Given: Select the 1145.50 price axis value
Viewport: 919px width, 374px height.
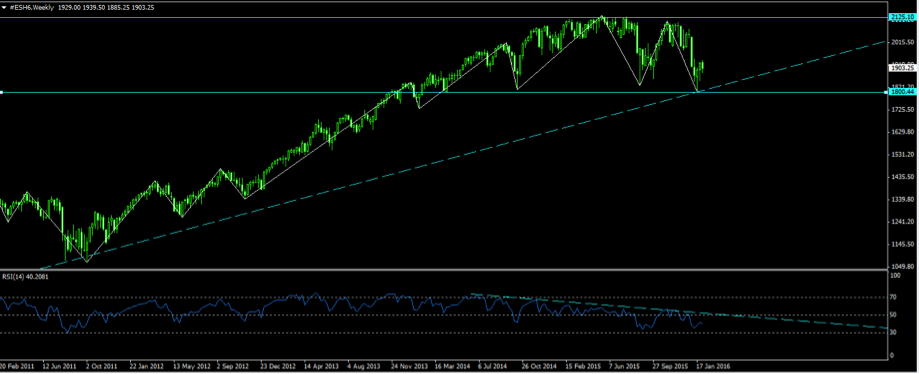Looking at the screenshot, I should [902, 244].
